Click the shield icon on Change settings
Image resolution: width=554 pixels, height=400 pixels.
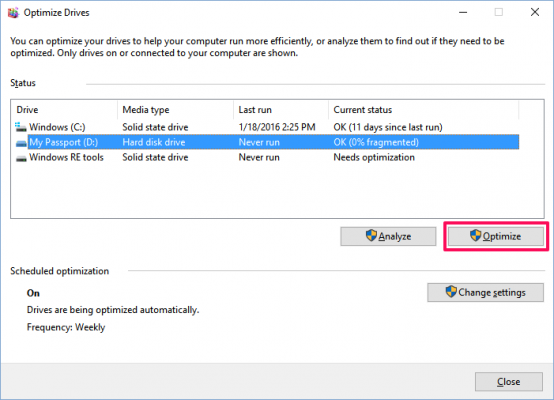pyautogui.click(x=451, y=292)
